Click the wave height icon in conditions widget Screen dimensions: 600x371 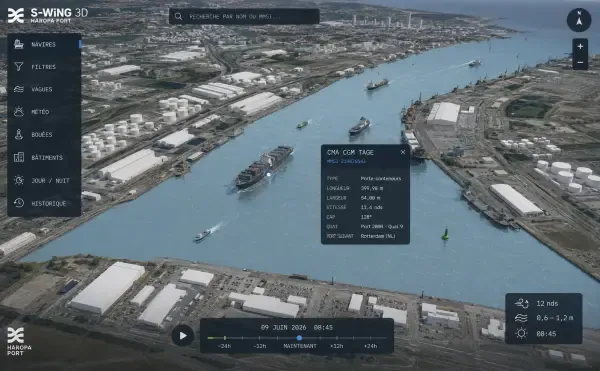point(521,318)
